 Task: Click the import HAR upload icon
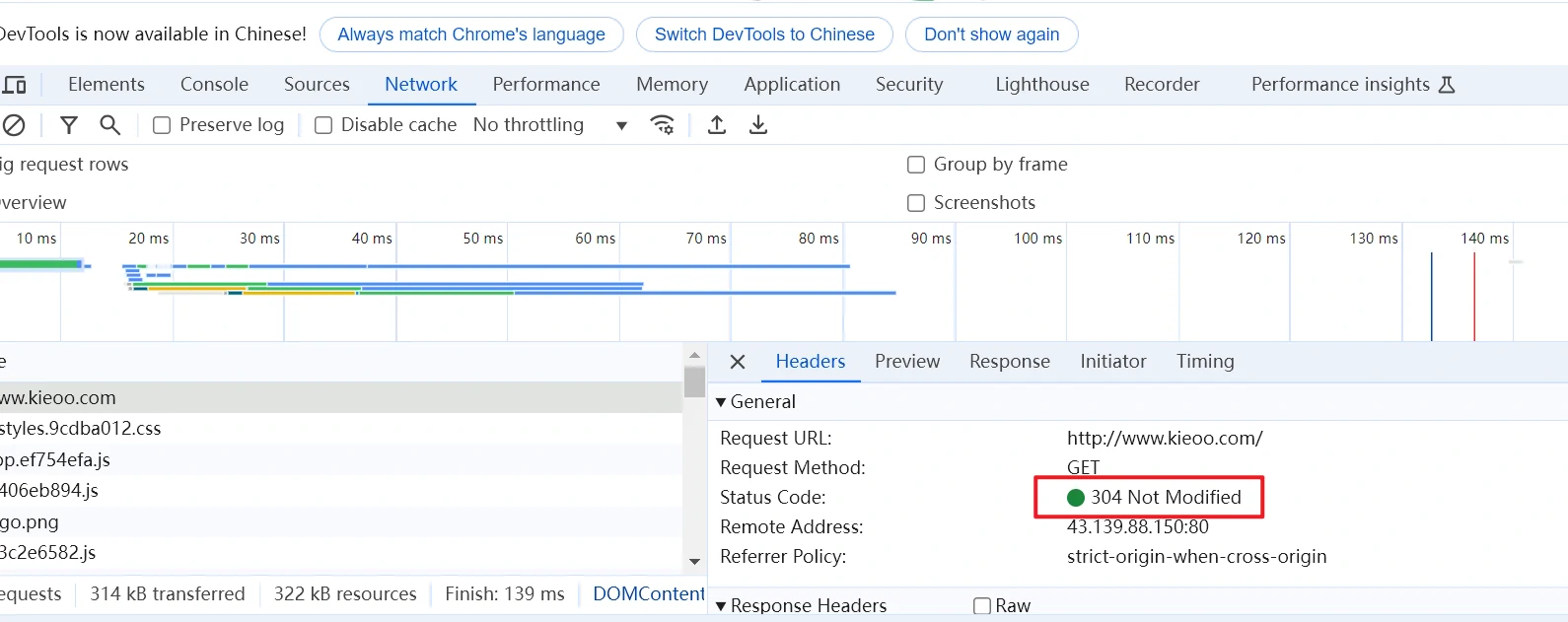coord(717,125)
